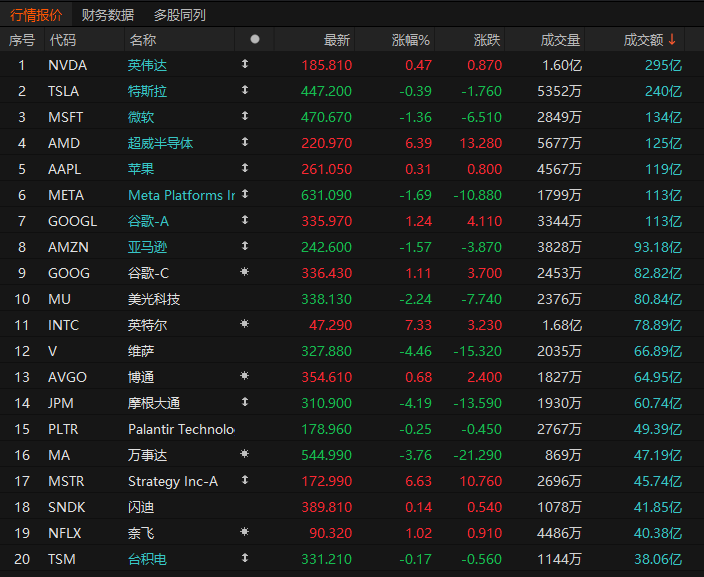
Task: Open the Meta Platforms name link
Action: 181,196
